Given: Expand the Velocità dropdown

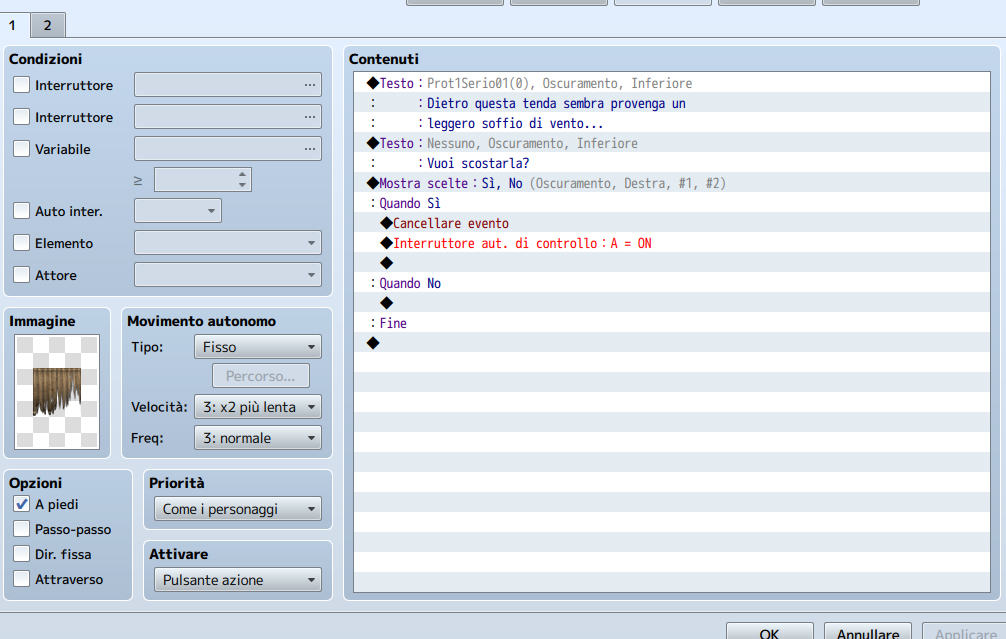Looking at the screenshot, I should tap(256, 407).
